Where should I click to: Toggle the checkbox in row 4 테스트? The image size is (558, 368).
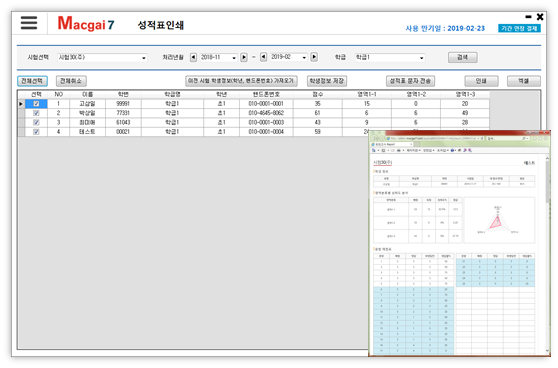36,132
